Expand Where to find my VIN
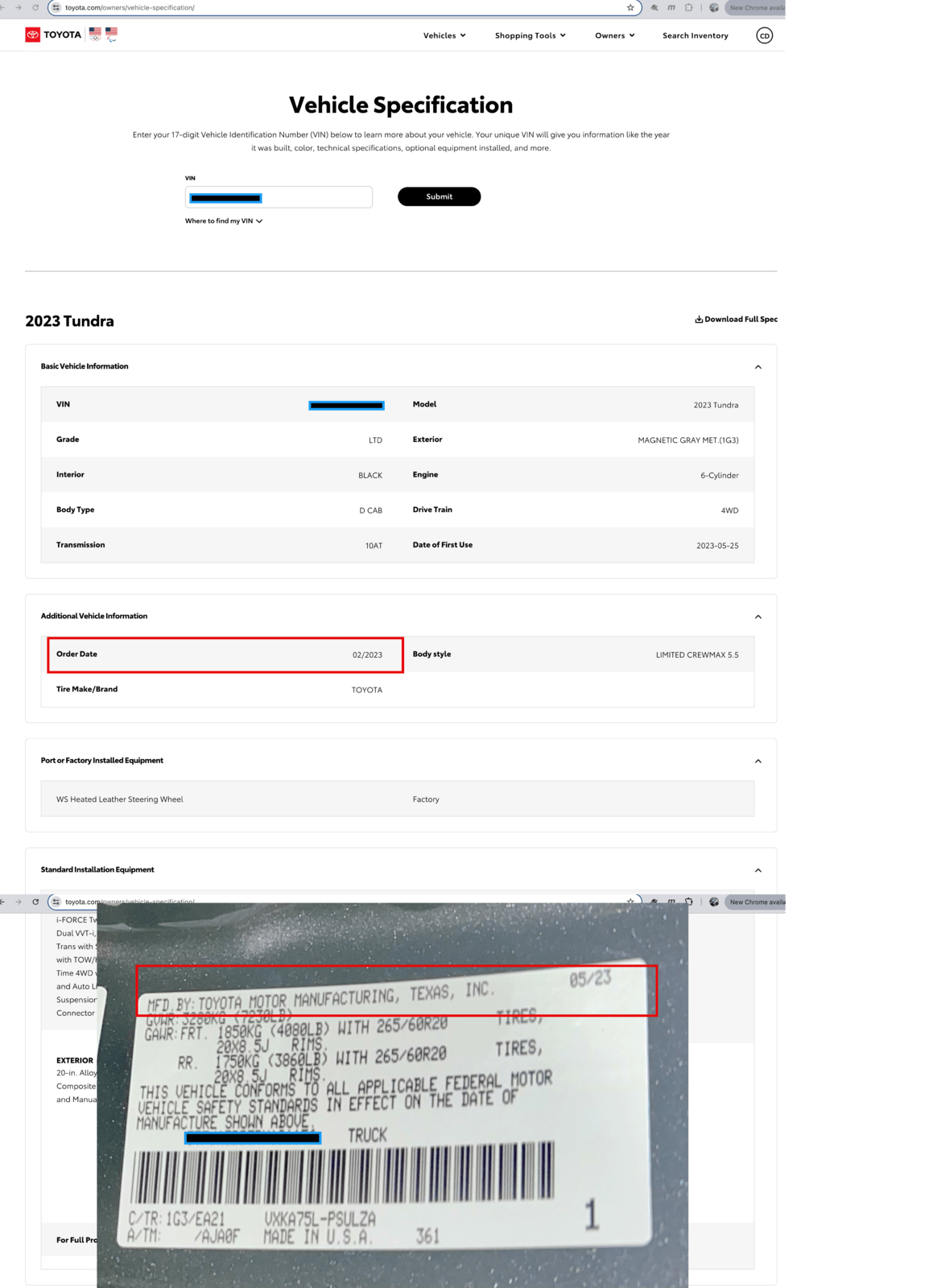933x1288 pixels. 224,221
